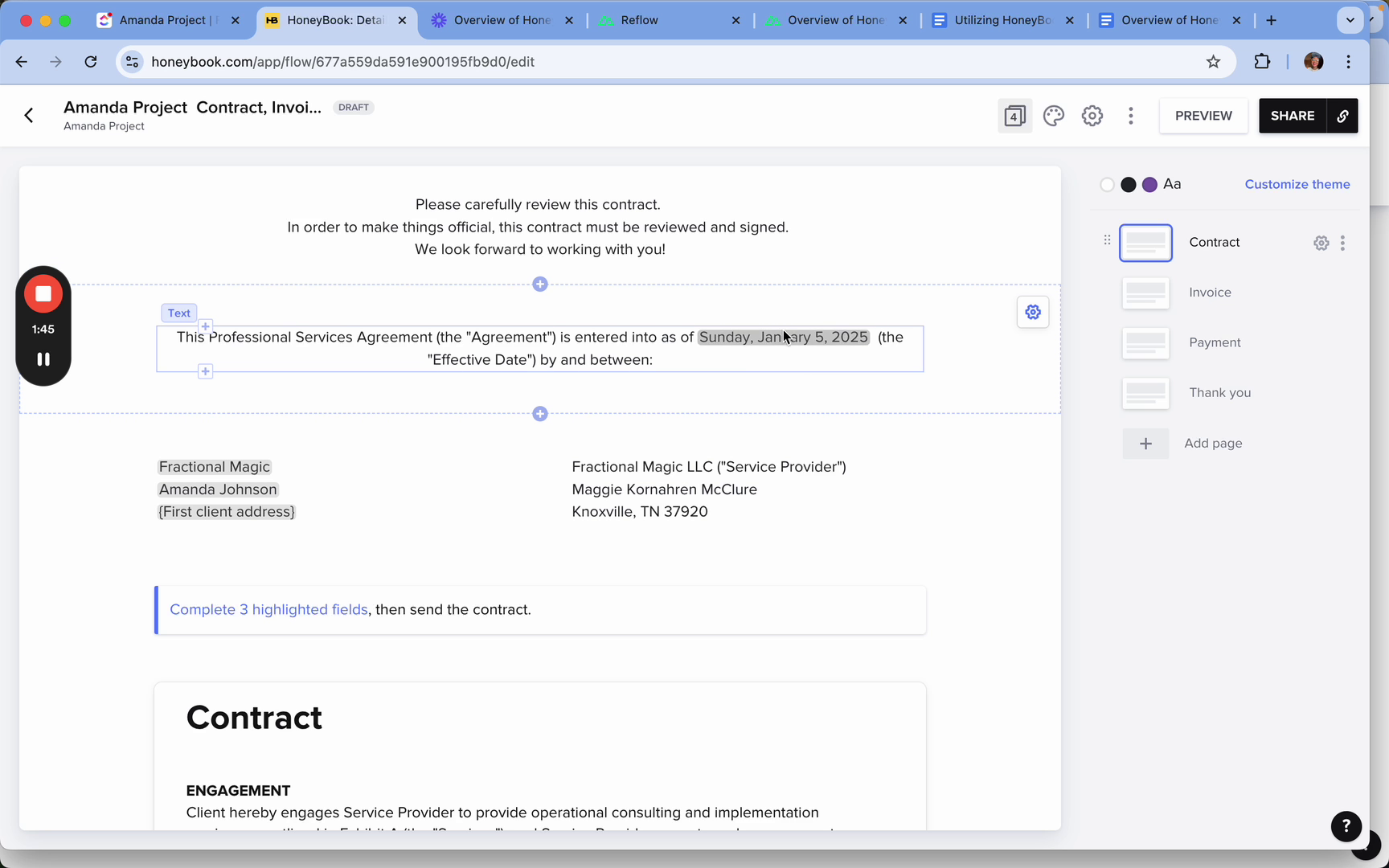Viewport: 1389px width, 868px height.
Task: Click the Amanda Johnson client name field
Action: click(x=218, y=489)
